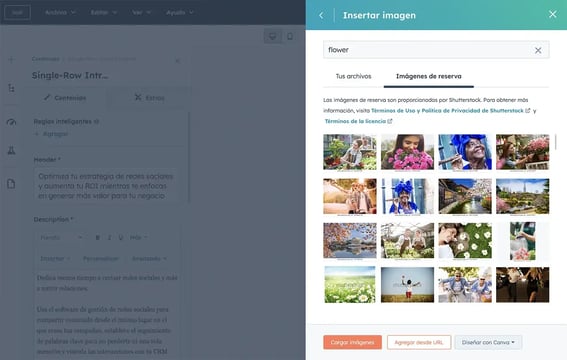Toggle underline formatting in Description toolbar
This screenshot has width=567, height=360.
pos(121,237)
